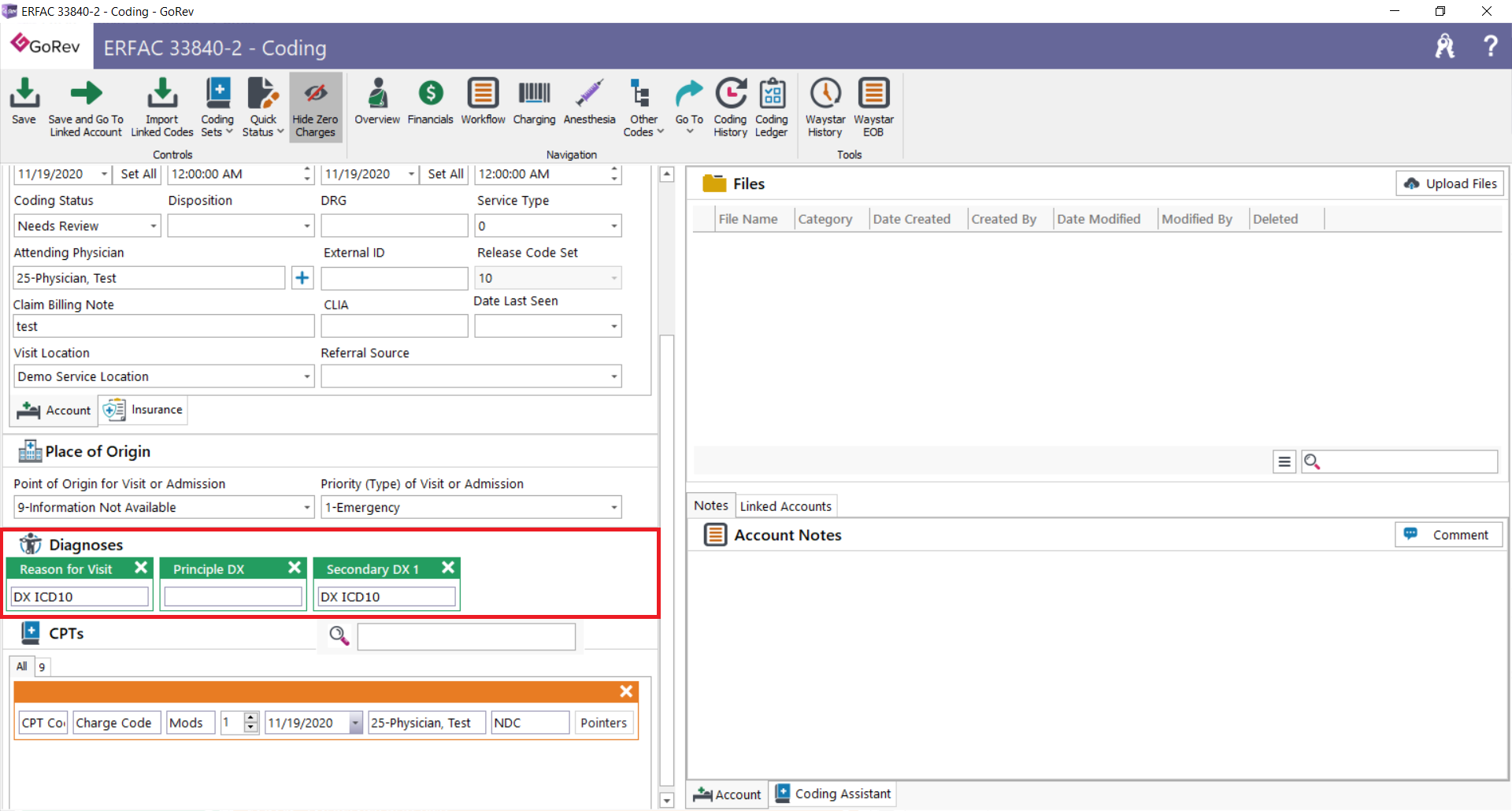The image size is (1512, 811).
Task: Add attending physician with plus button
Action: (302, 277)
